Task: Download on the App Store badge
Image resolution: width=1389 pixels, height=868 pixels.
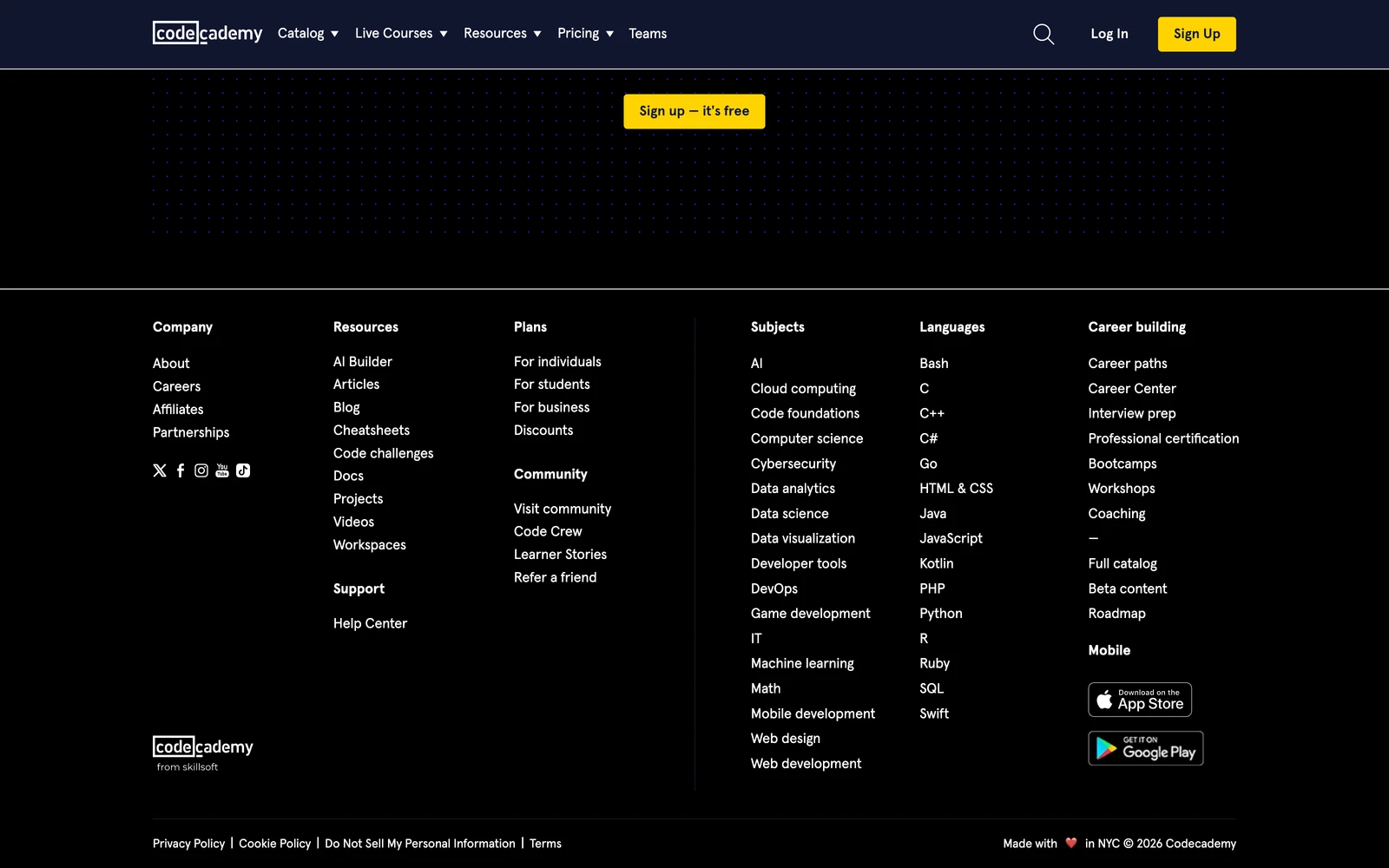Action: (1140, 700)
